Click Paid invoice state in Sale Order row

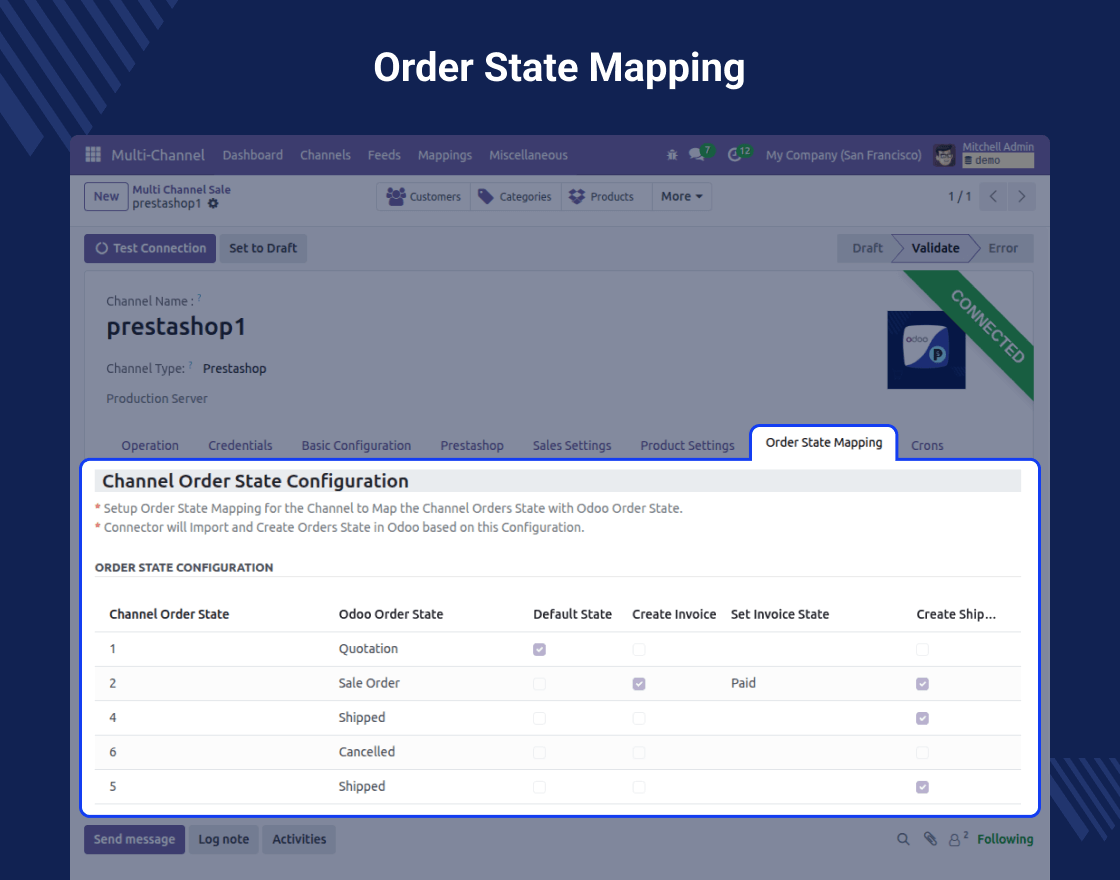tap(743, 683)
